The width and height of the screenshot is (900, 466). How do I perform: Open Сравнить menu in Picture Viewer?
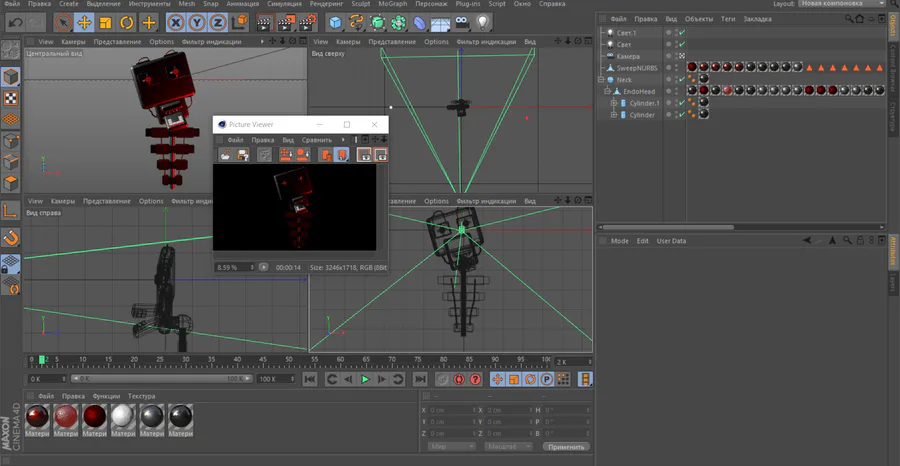tap(316, 140)
